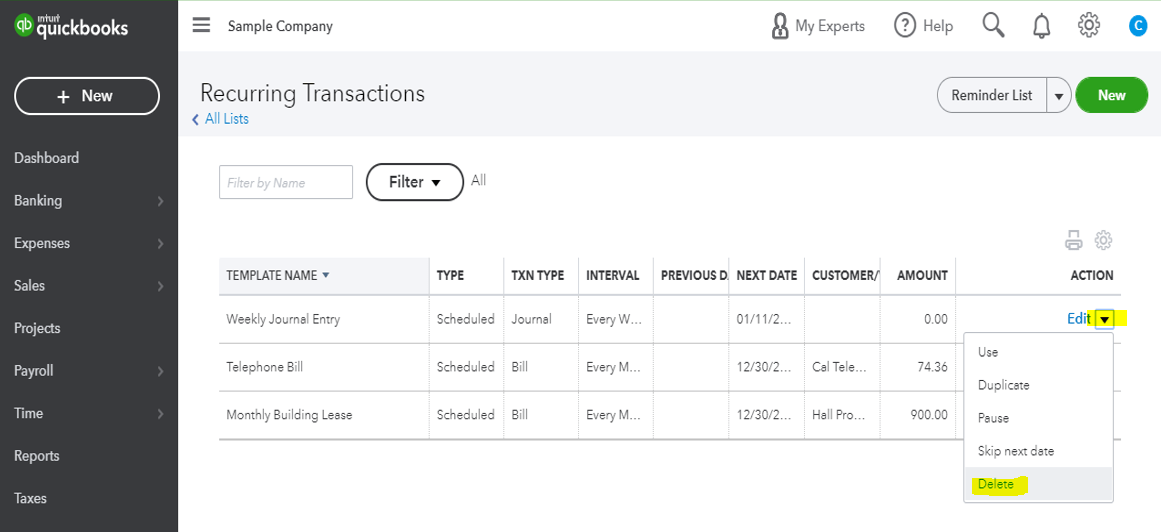Print the recurring transactions list
1161x532 pixels.
[x=1074, y=240]
